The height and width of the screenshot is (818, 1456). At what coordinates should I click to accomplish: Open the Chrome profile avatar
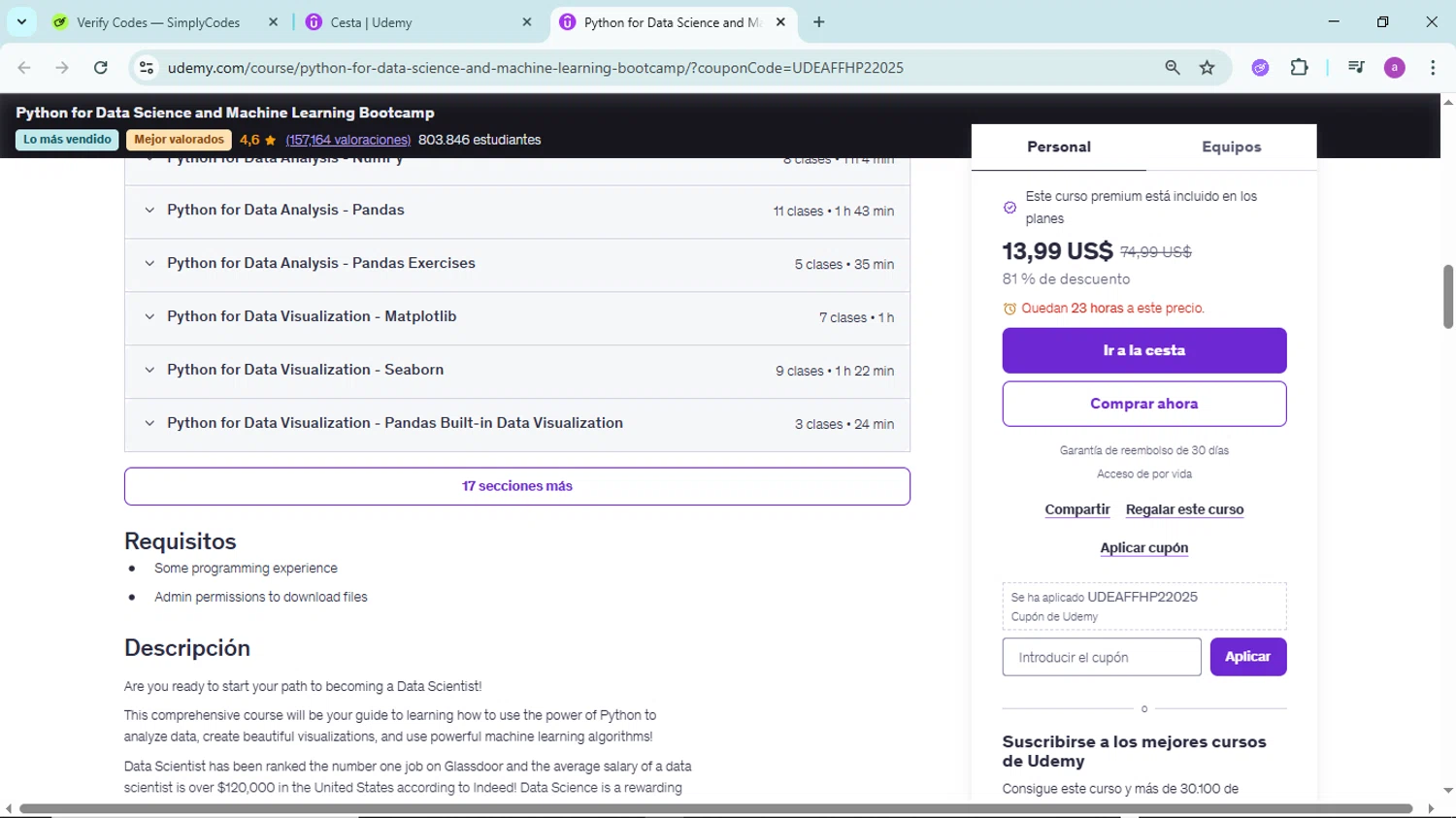tap(1394, 68)
